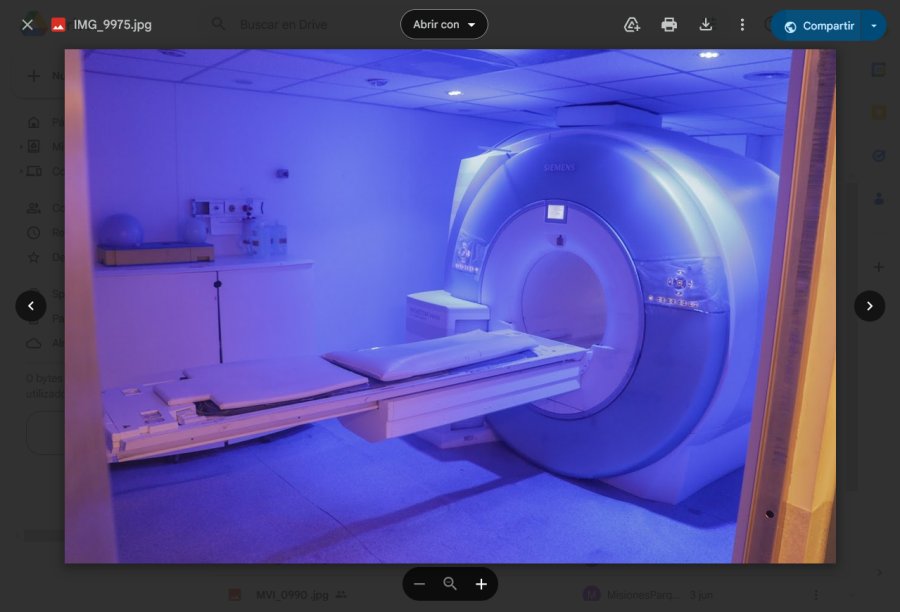The image size is (900, 612).
Task: Zoom out of the image preview
Action: point(419,584)
